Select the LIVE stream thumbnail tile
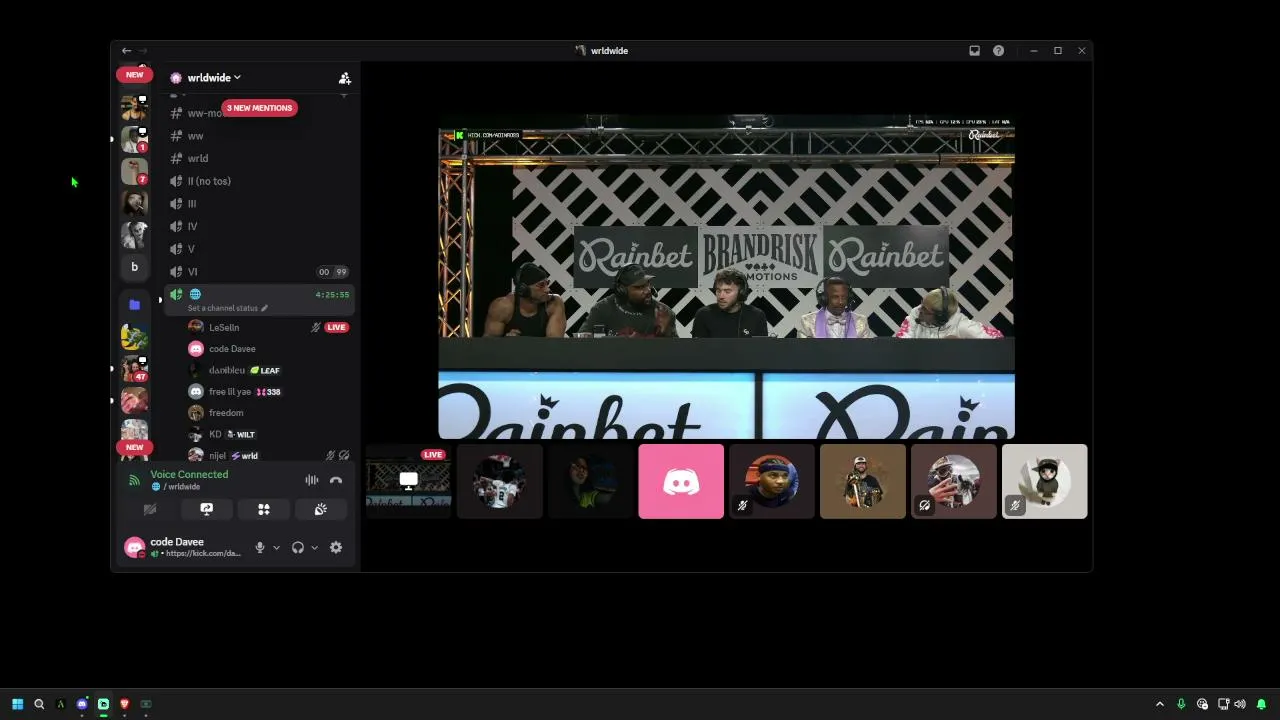The image size is (1280, 720). point(408,482)
